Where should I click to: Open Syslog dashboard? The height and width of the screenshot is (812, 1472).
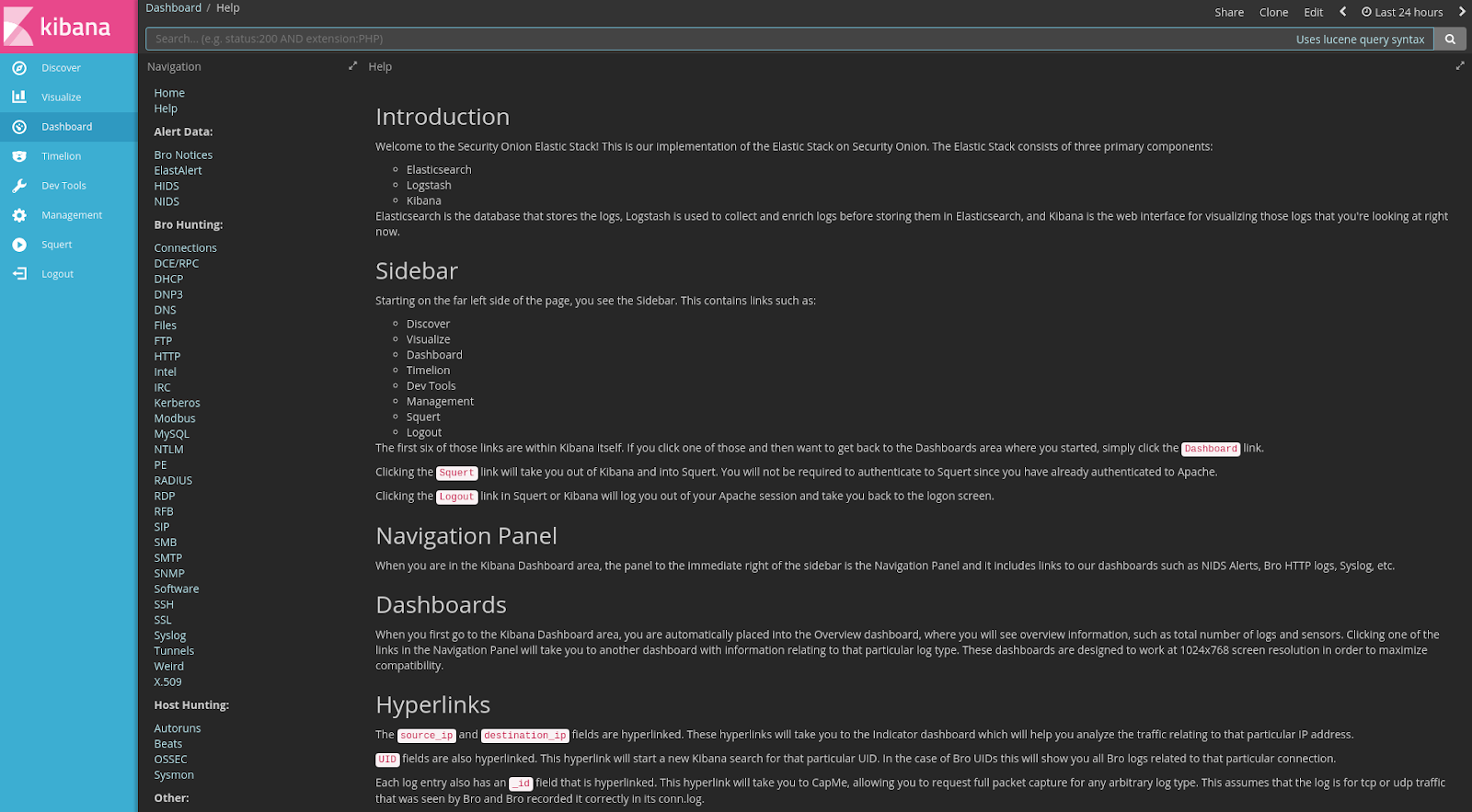[169, 635]
